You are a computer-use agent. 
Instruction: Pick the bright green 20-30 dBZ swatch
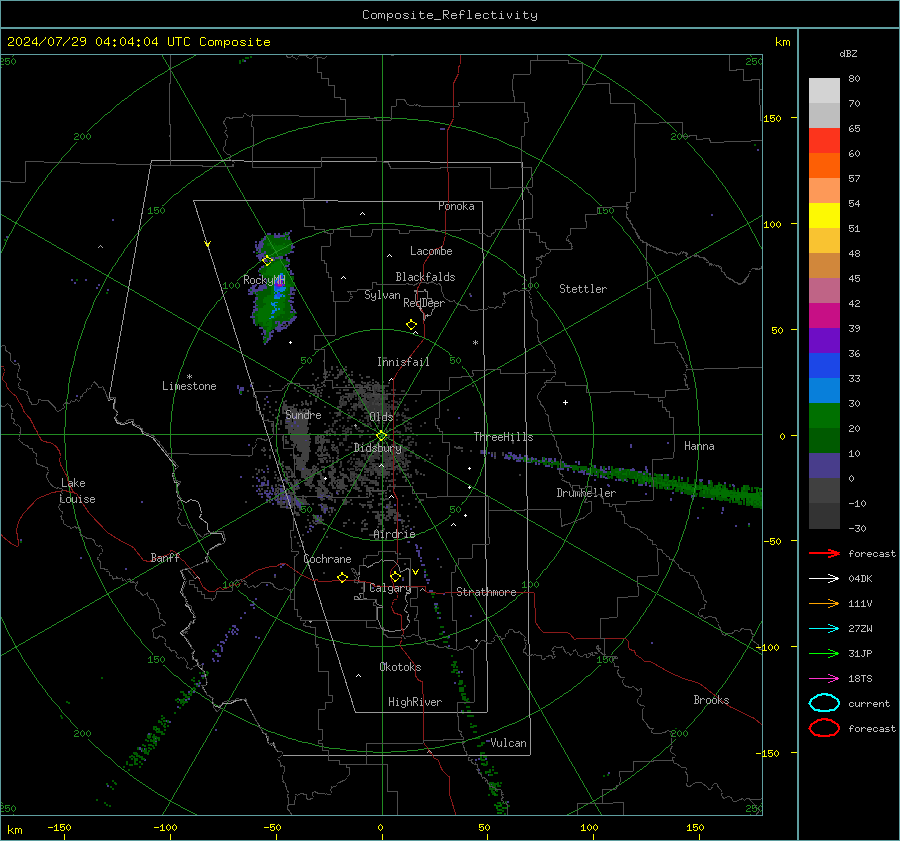[x=824, y=415]
